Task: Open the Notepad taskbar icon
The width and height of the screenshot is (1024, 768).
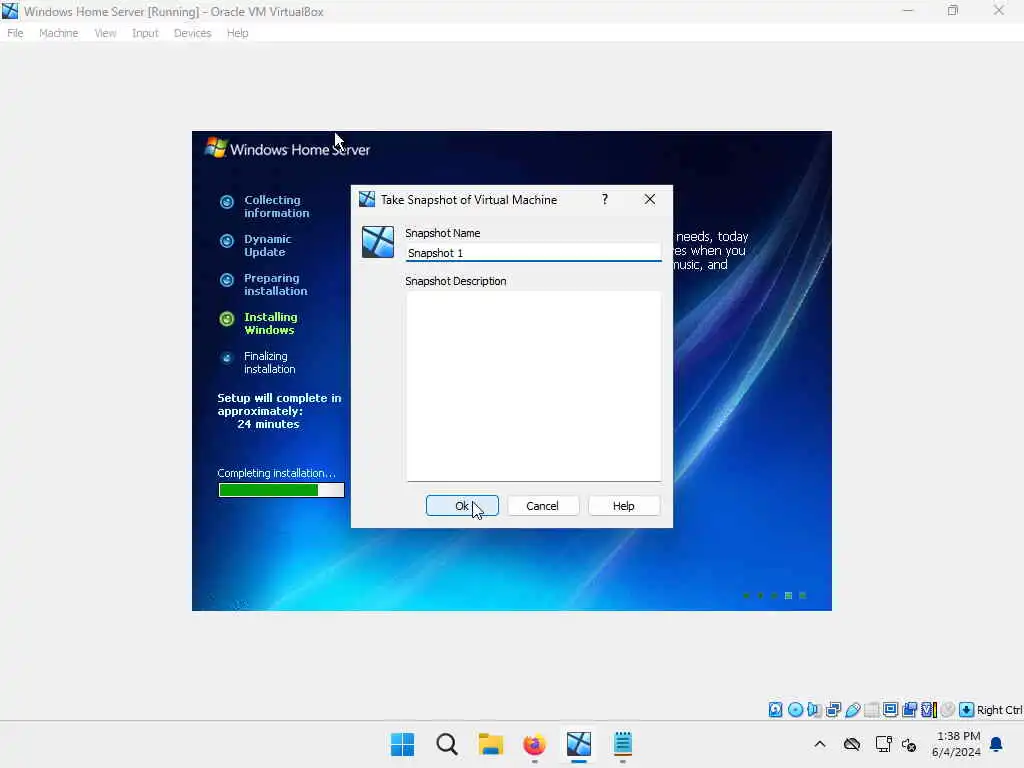Action: (623, 744)
